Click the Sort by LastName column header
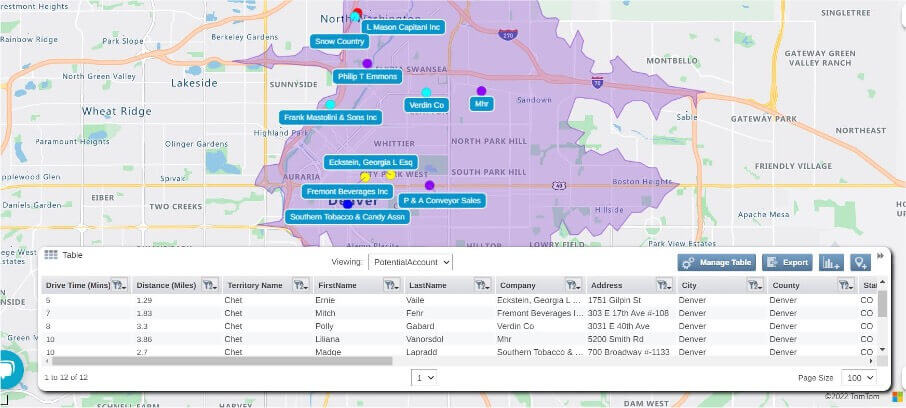The image size is (906, 408). coord(428,285)
